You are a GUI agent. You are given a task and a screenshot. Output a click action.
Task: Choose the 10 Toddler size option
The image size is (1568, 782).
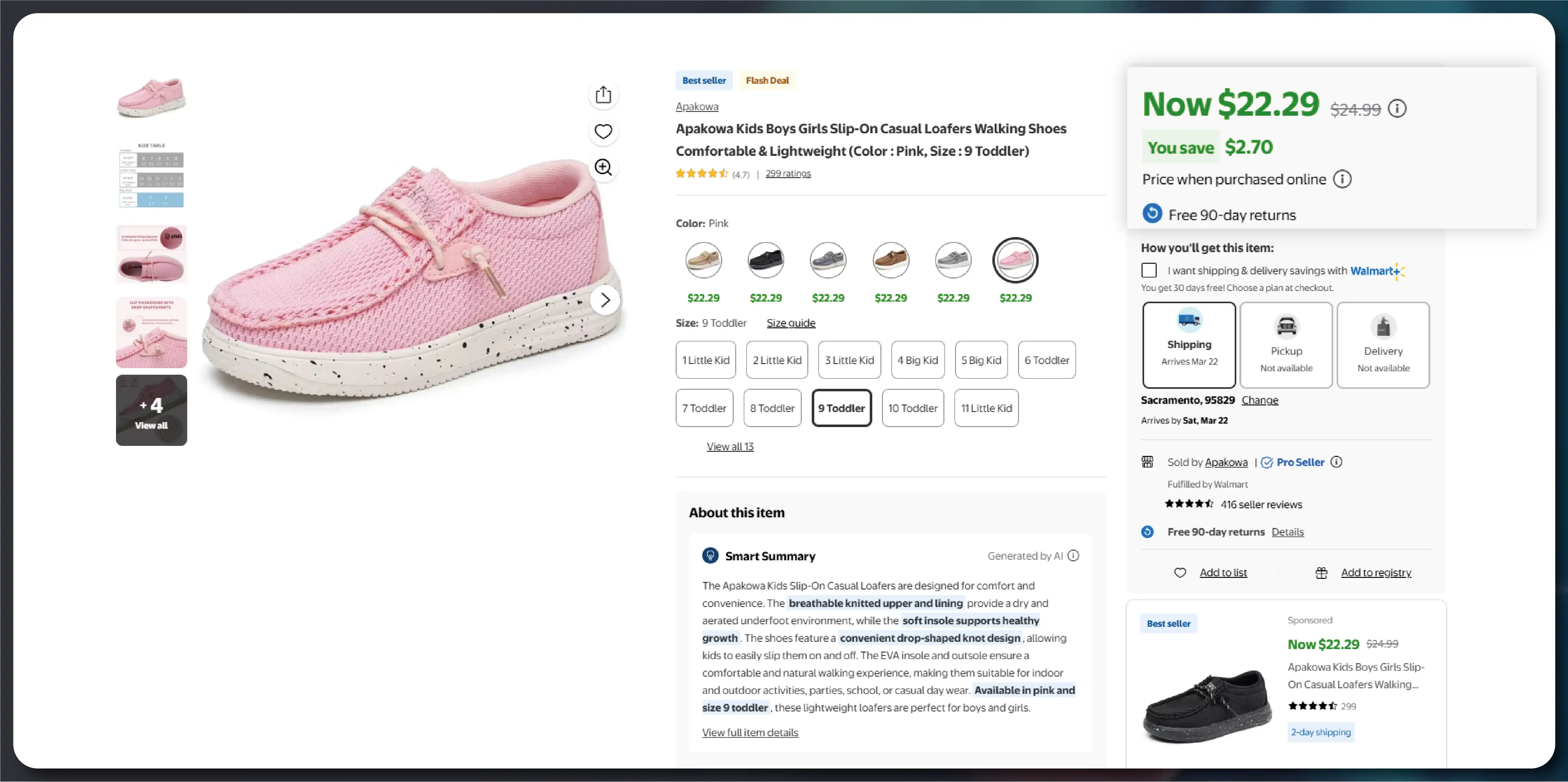(x=912, y=408)
